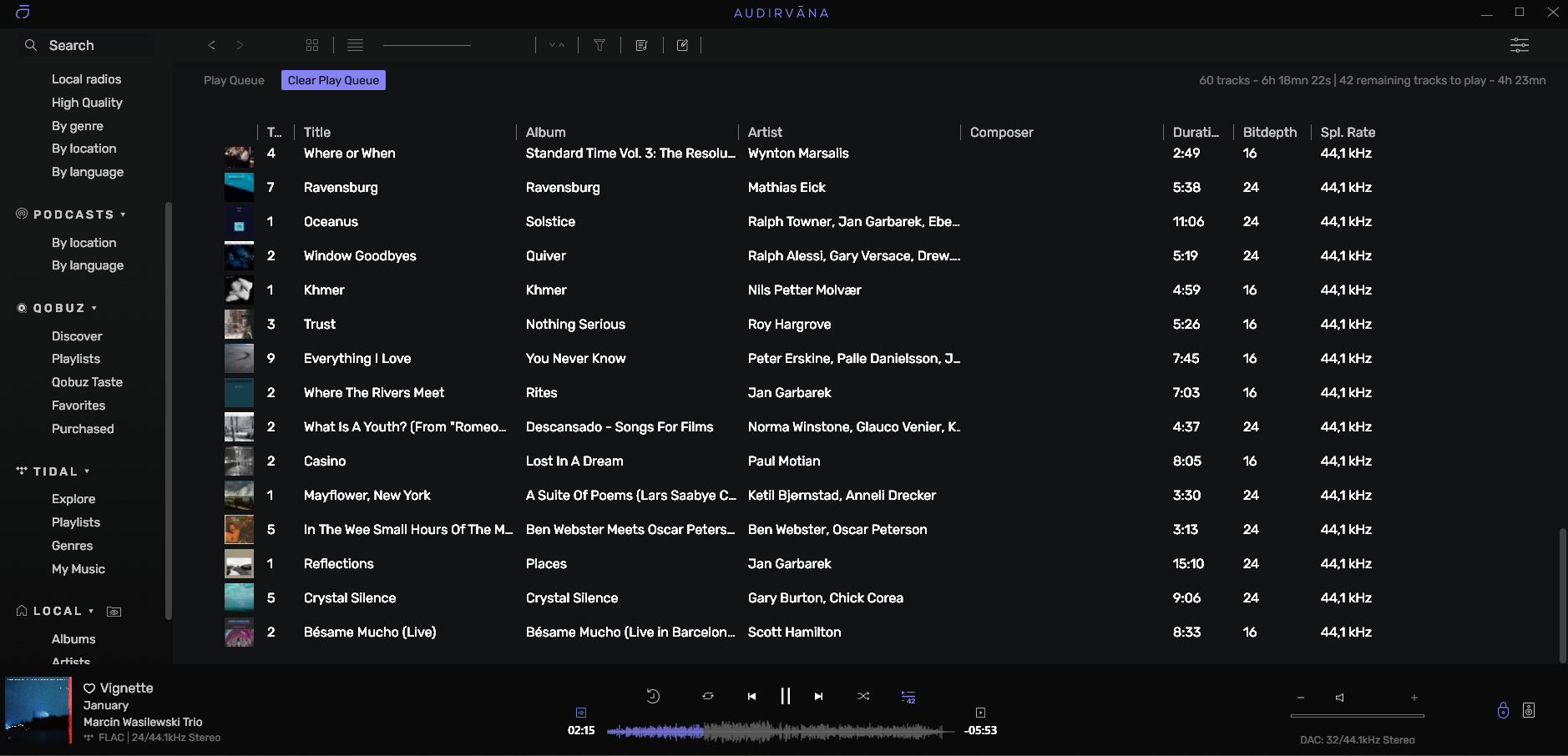
Task: Pause the current playback
Action: (785, 696)
